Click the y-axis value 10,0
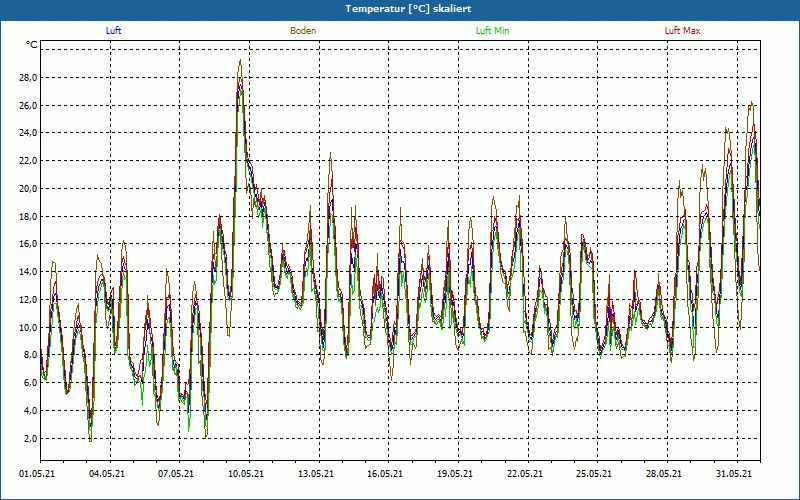Image resolution: width=800 pixels, height=500 pixels. point(28,328)
